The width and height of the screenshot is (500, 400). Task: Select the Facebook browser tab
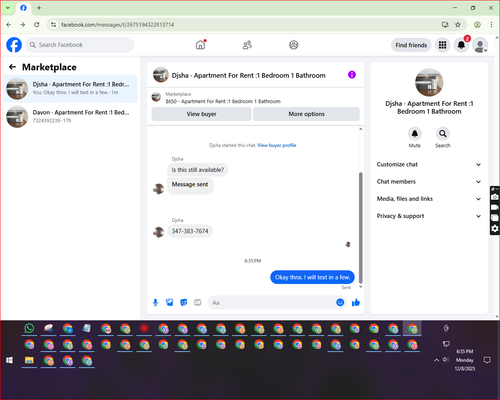[x=23, y=8]
